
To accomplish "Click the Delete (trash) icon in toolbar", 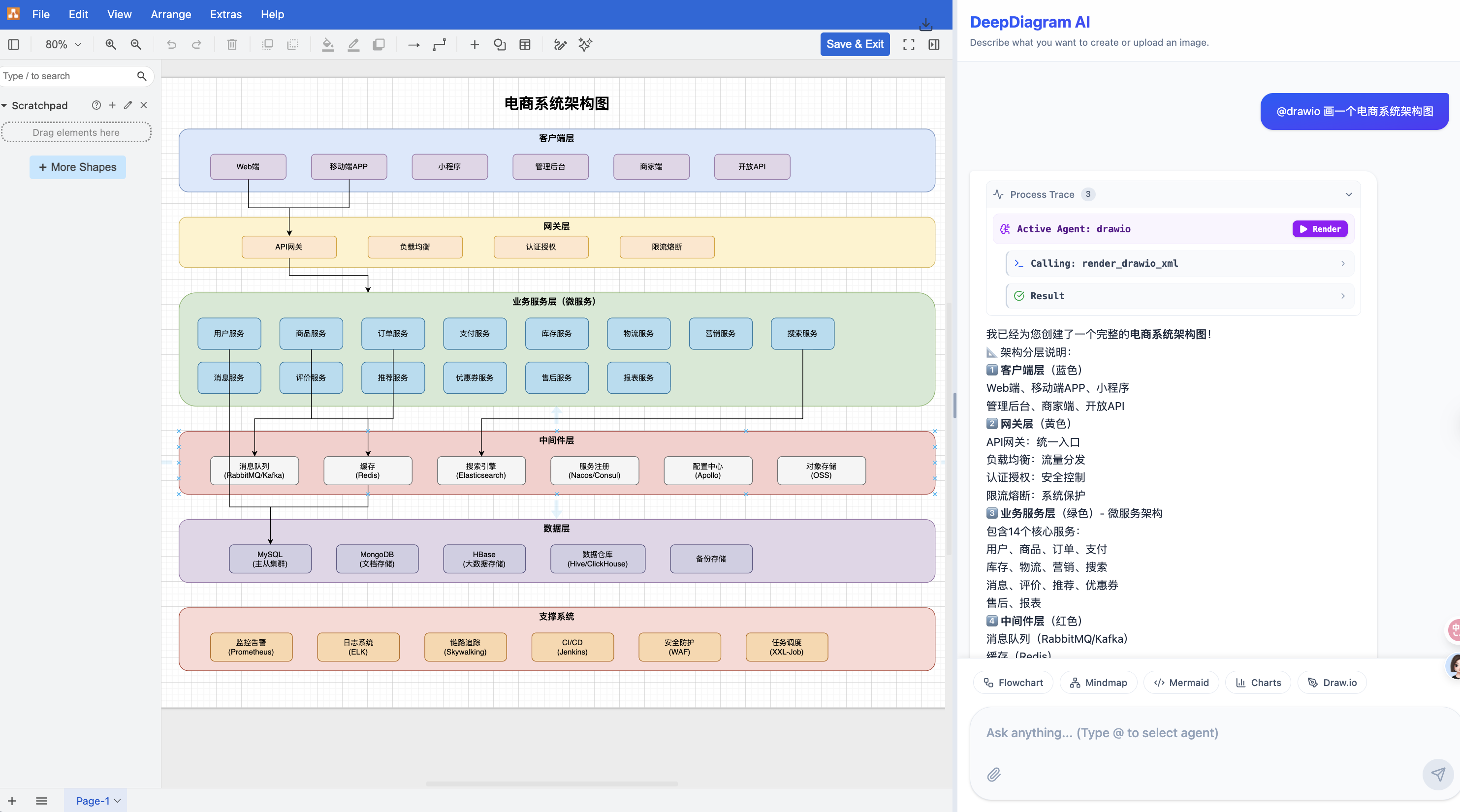I will click(231, 44).
